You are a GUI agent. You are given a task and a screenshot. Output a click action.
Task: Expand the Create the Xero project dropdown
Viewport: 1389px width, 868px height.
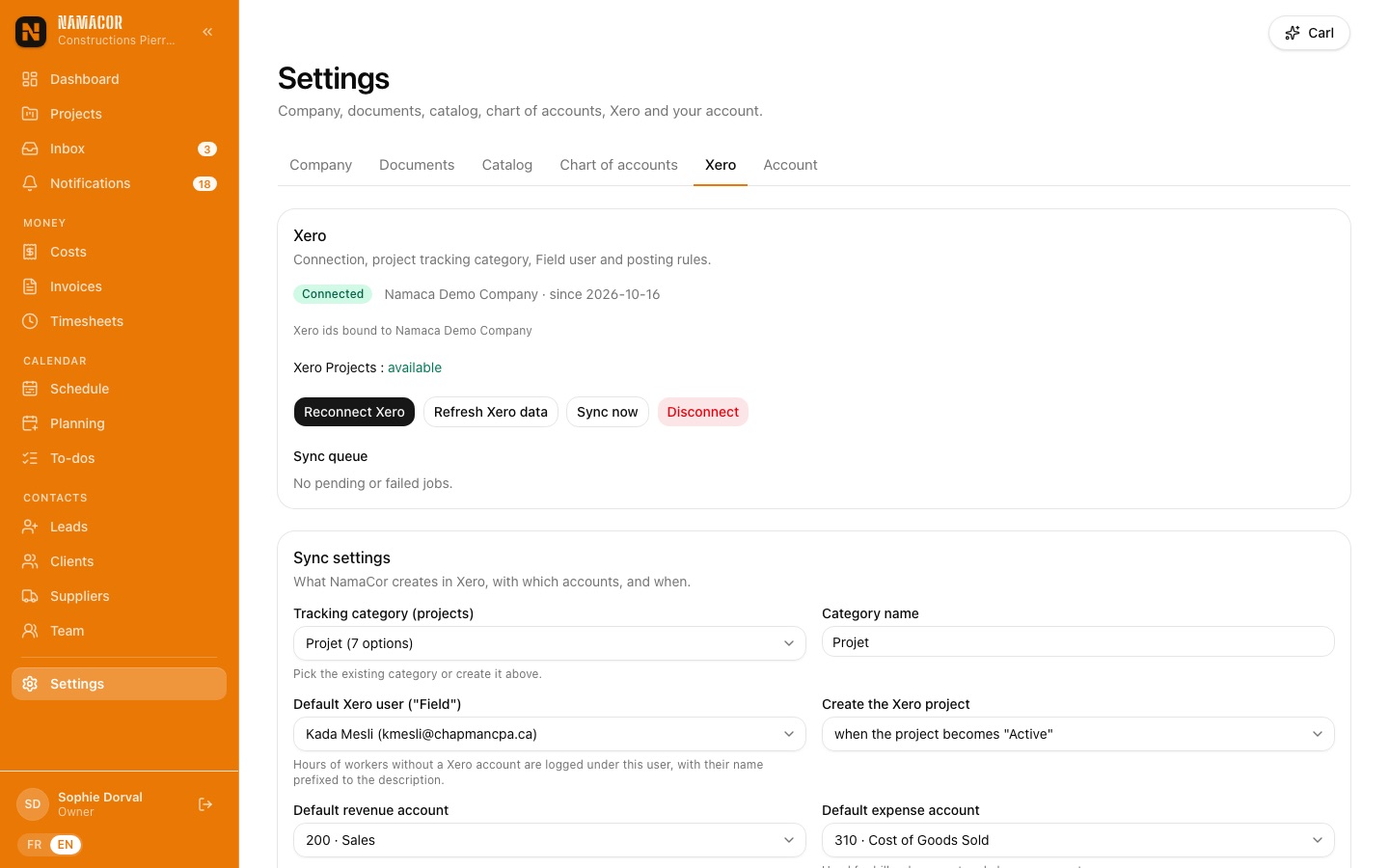[1078, 734]
